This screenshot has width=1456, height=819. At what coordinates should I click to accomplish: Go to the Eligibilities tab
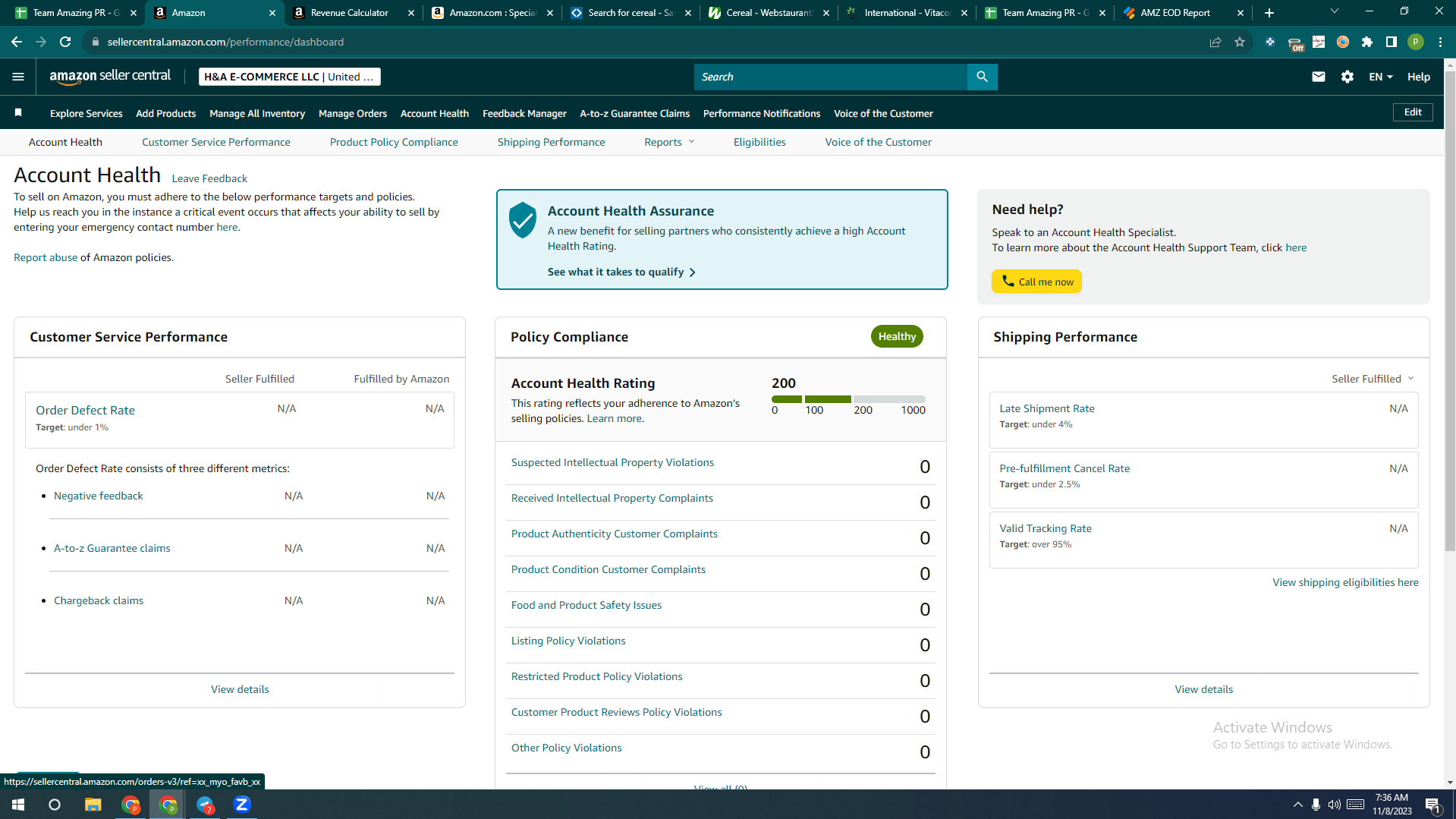(759, 142)
